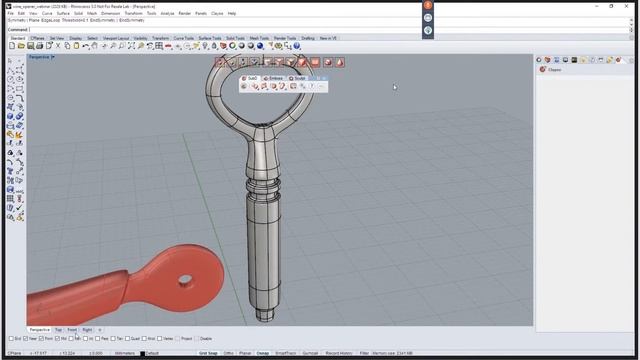Open toolbar options gear at tab row end
The height and width of the screenshot is (360, 640).
pos(631,38)
